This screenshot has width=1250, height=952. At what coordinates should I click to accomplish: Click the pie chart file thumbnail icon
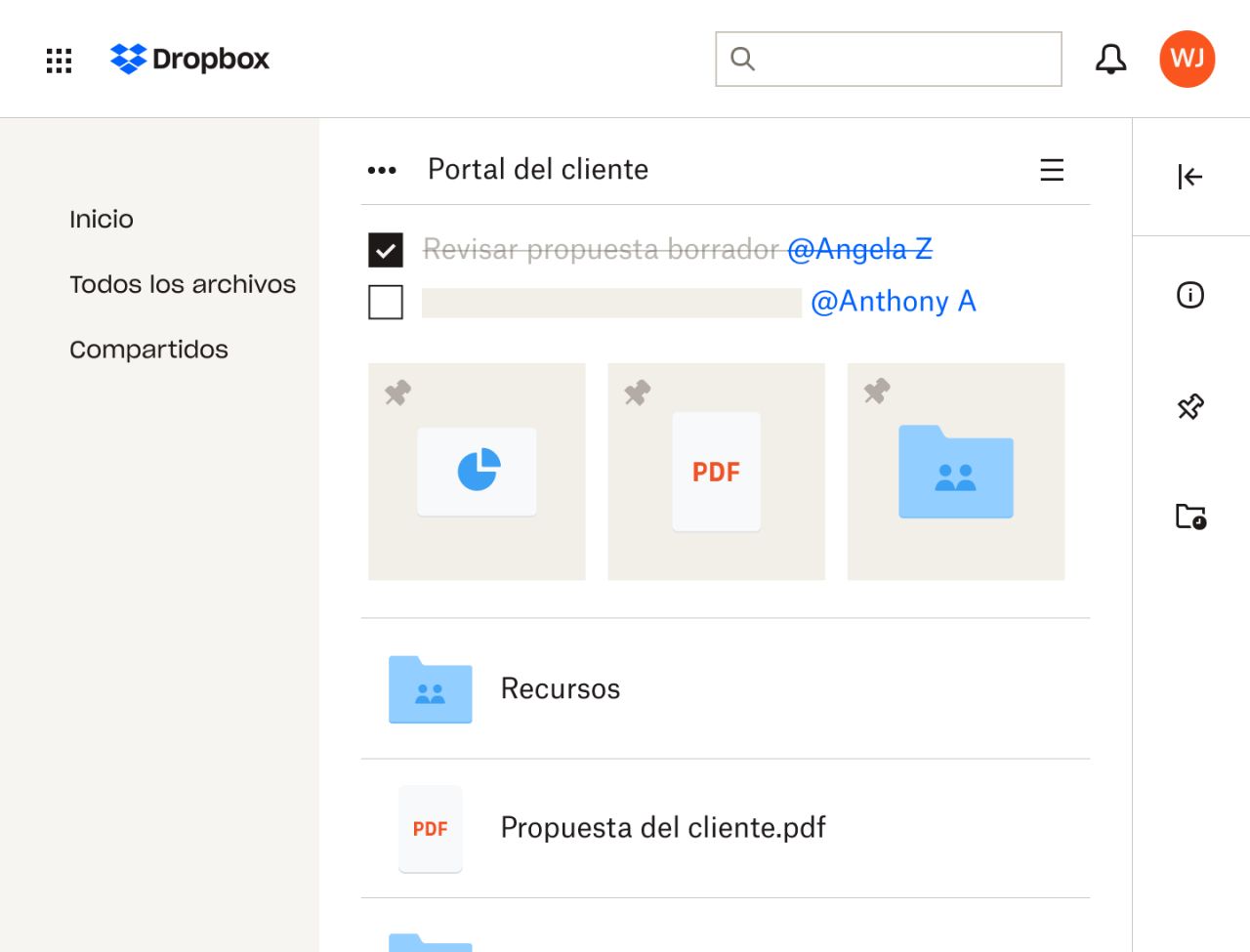pos(477,472)
